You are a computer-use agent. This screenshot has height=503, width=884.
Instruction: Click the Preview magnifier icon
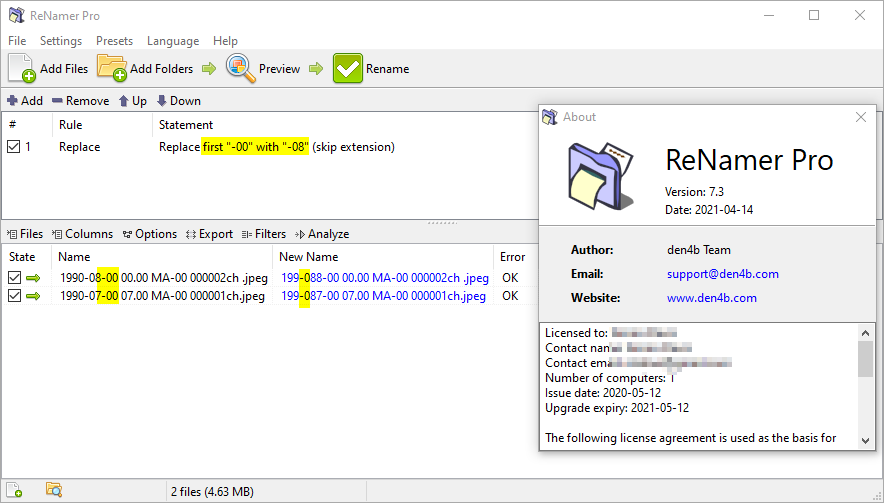tap(241, 68)
